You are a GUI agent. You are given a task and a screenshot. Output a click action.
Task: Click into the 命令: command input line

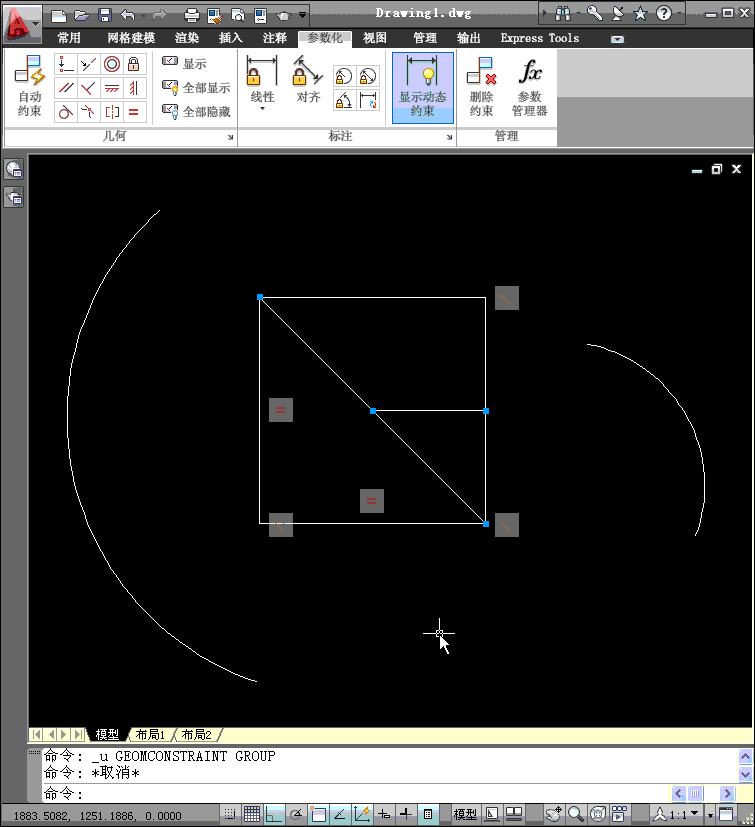356,793
